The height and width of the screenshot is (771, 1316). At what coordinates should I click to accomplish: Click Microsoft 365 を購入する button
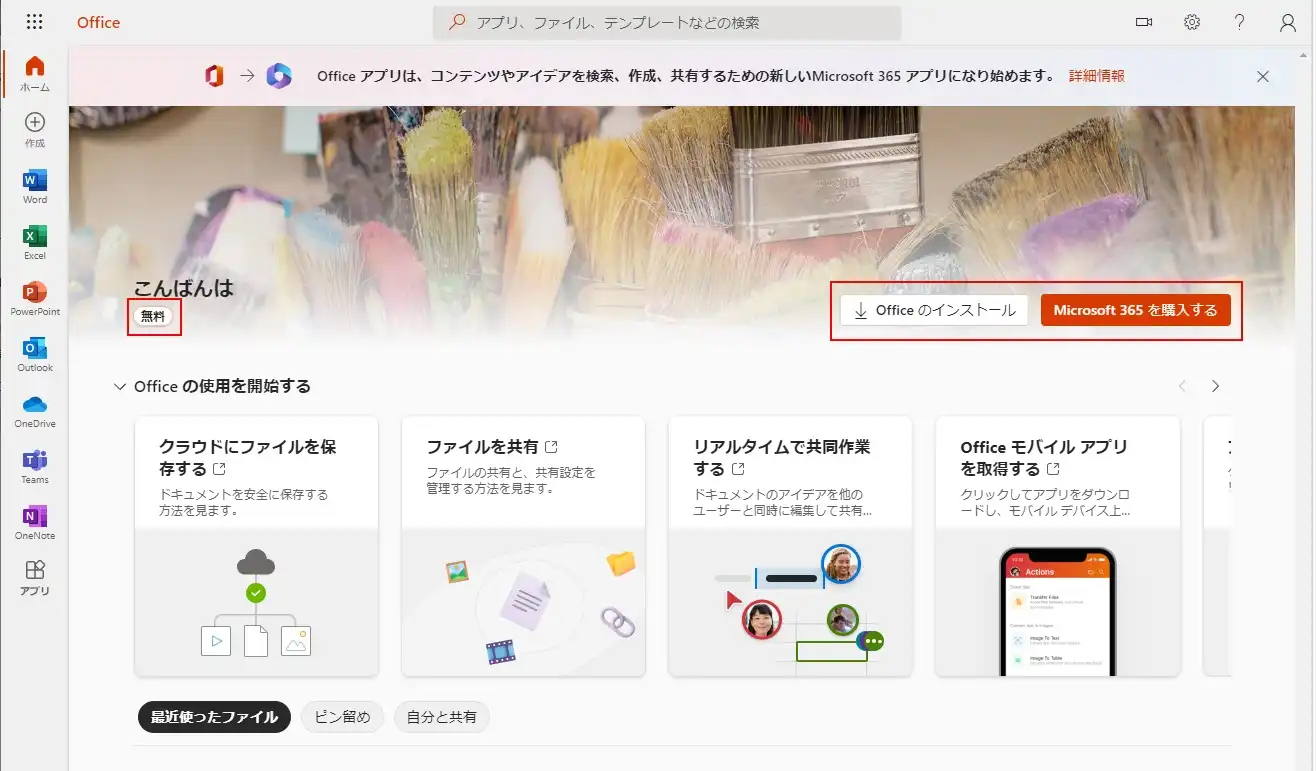1135,310
